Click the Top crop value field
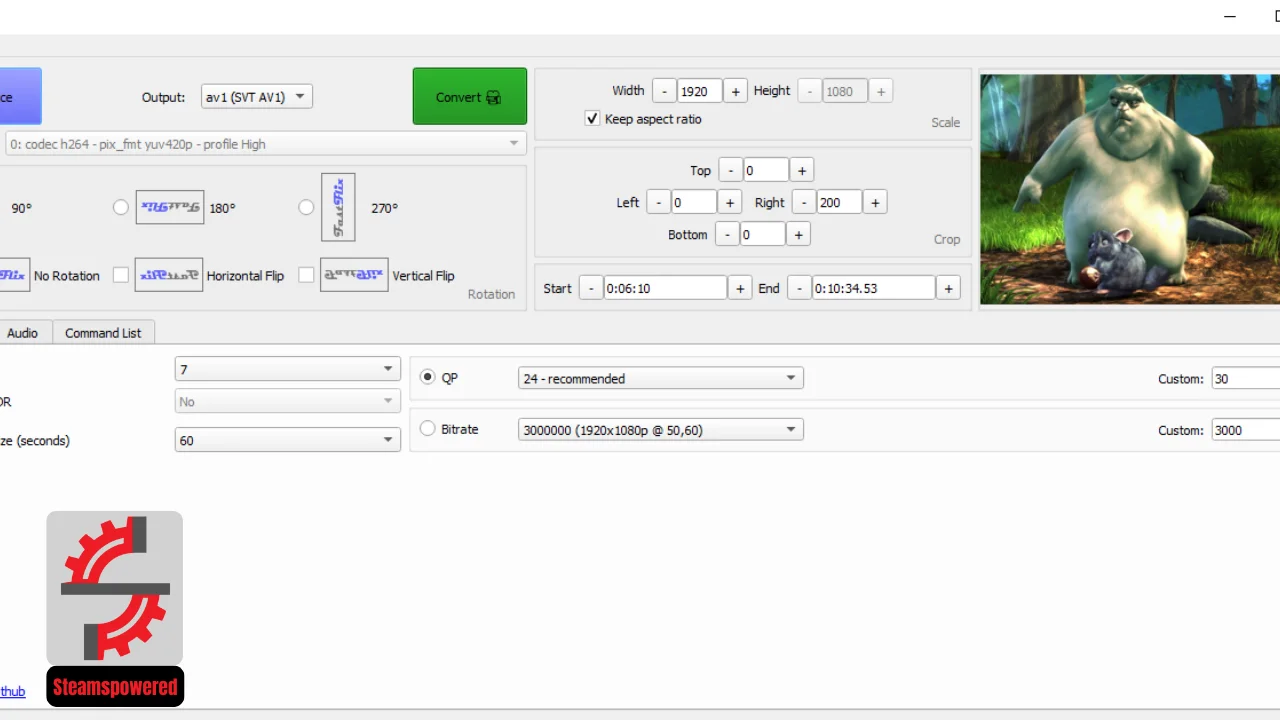The width and height of the screenshot is (1280, 720). (766, 170)
